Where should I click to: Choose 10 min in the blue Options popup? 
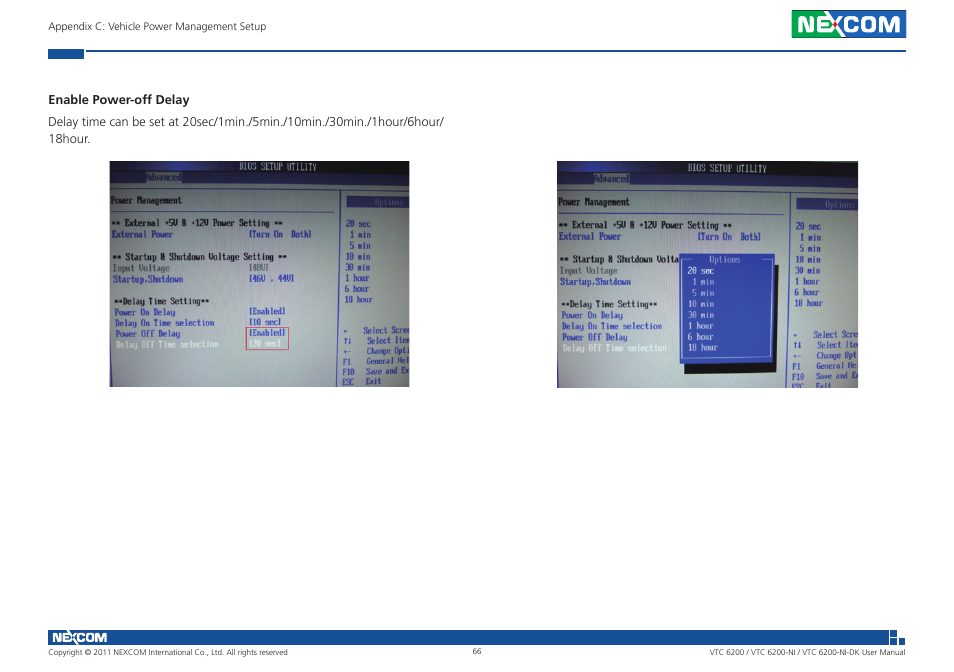click(702, 304)
